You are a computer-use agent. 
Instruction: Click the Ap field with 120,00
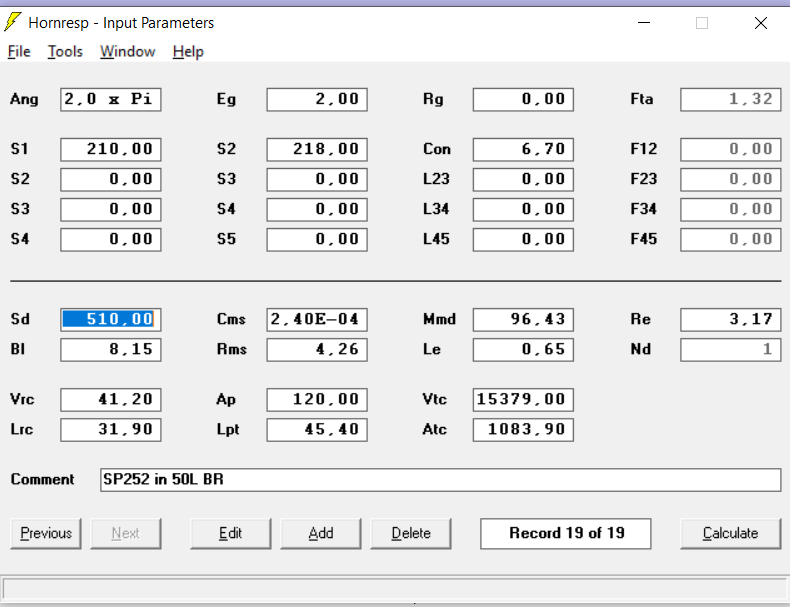click(x=317, y=399)
